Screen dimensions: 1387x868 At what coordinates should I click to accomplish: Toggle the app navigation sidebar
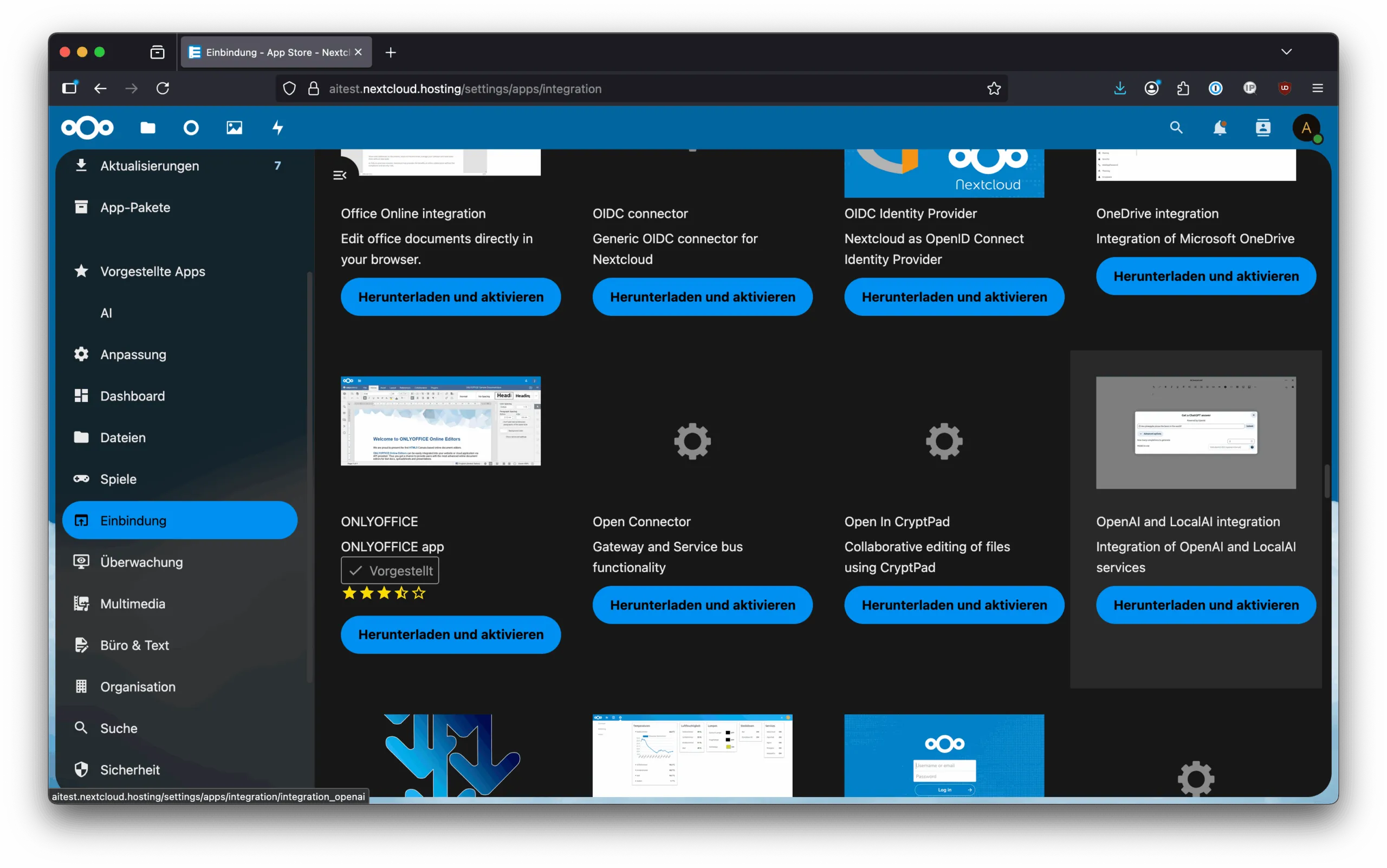point(340,175)
